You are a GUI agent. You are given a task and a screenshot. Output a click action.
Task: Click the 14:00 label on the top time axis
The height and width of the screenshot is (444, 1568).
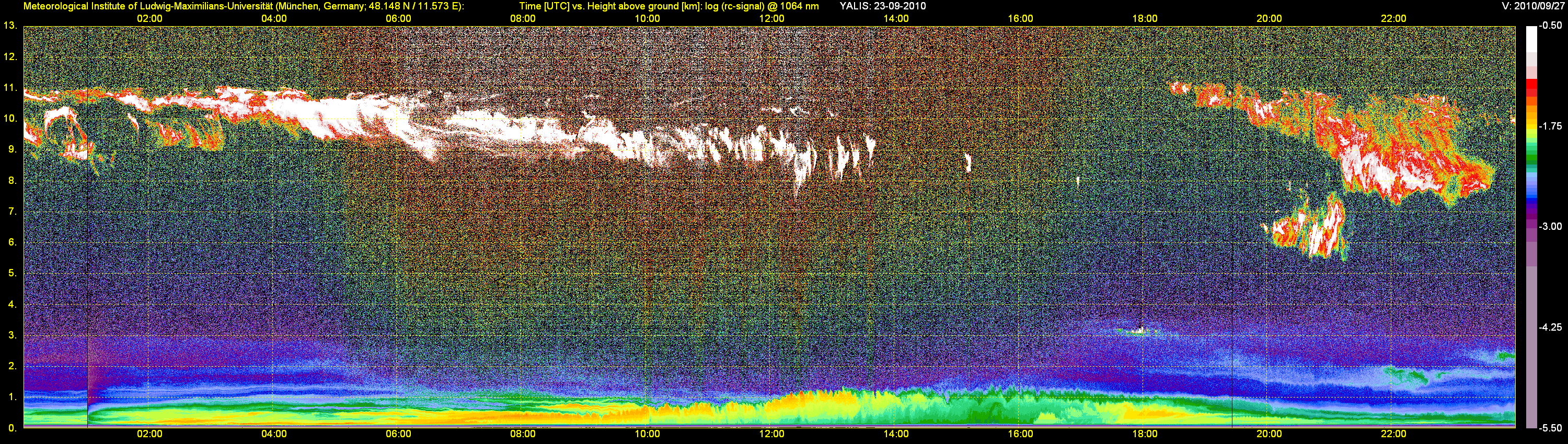[x=896, y=18]
